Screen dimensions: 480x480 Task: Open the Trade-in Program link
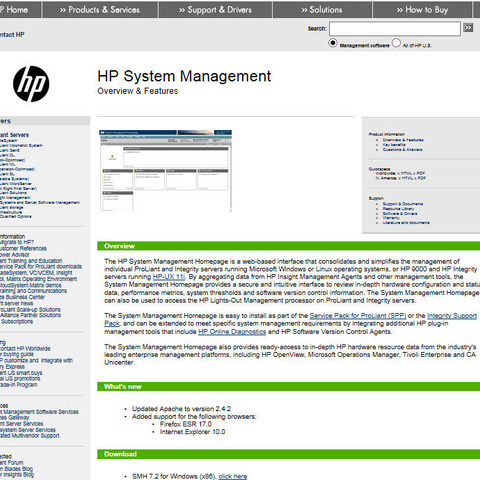pos(18,385)
